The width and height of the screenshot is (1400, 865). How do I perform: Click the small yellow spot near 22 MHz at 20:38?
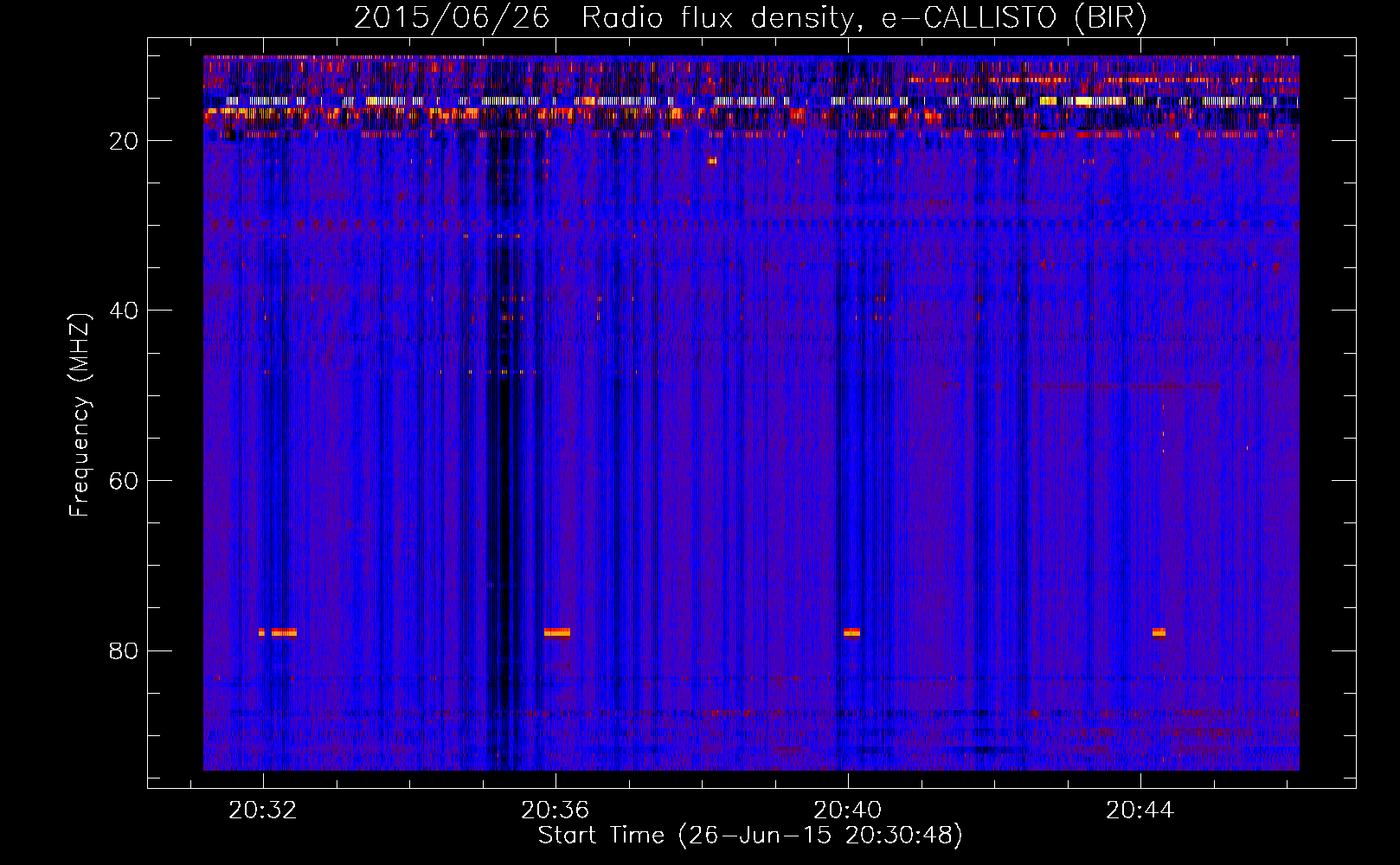coord(712,161)
